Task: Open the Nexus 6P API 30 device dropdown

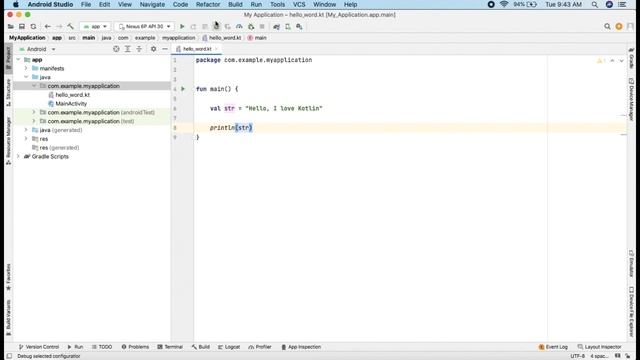Action: pos(144,27)
